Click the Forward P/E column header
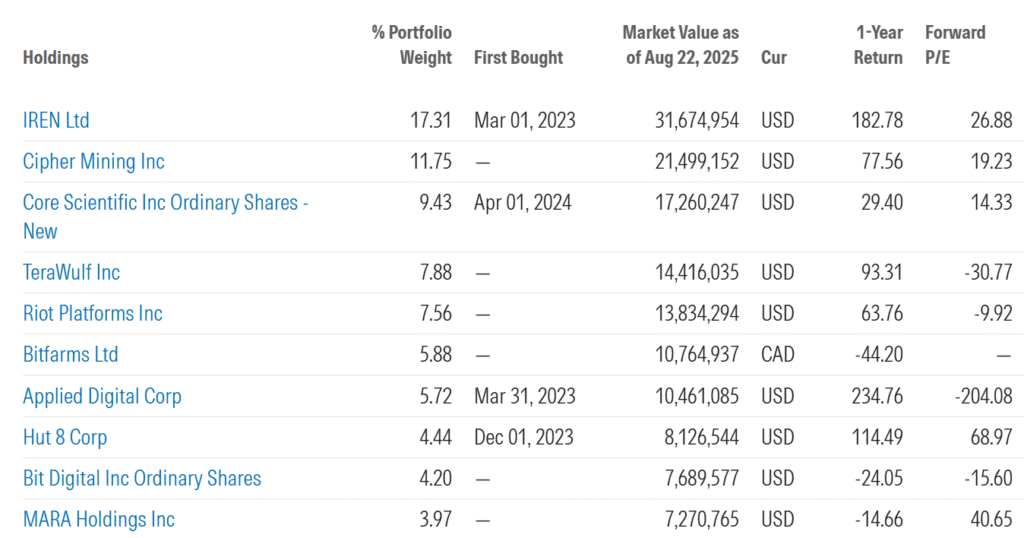The height and width of the screenshot is (538, 1024). pyautogui.click(x=955, y=45)
